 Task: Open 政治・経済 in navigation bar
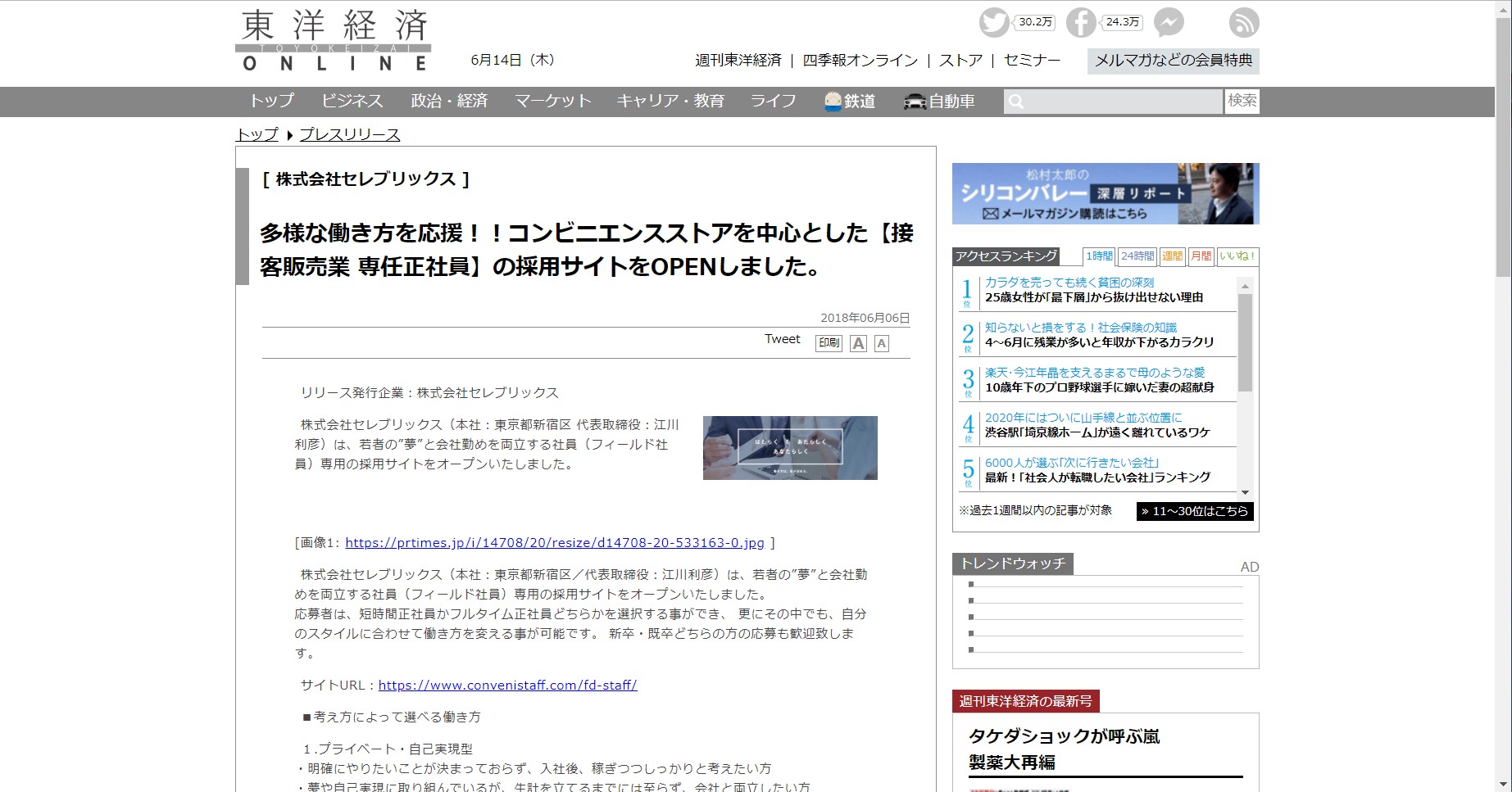[x=449, y=101]
